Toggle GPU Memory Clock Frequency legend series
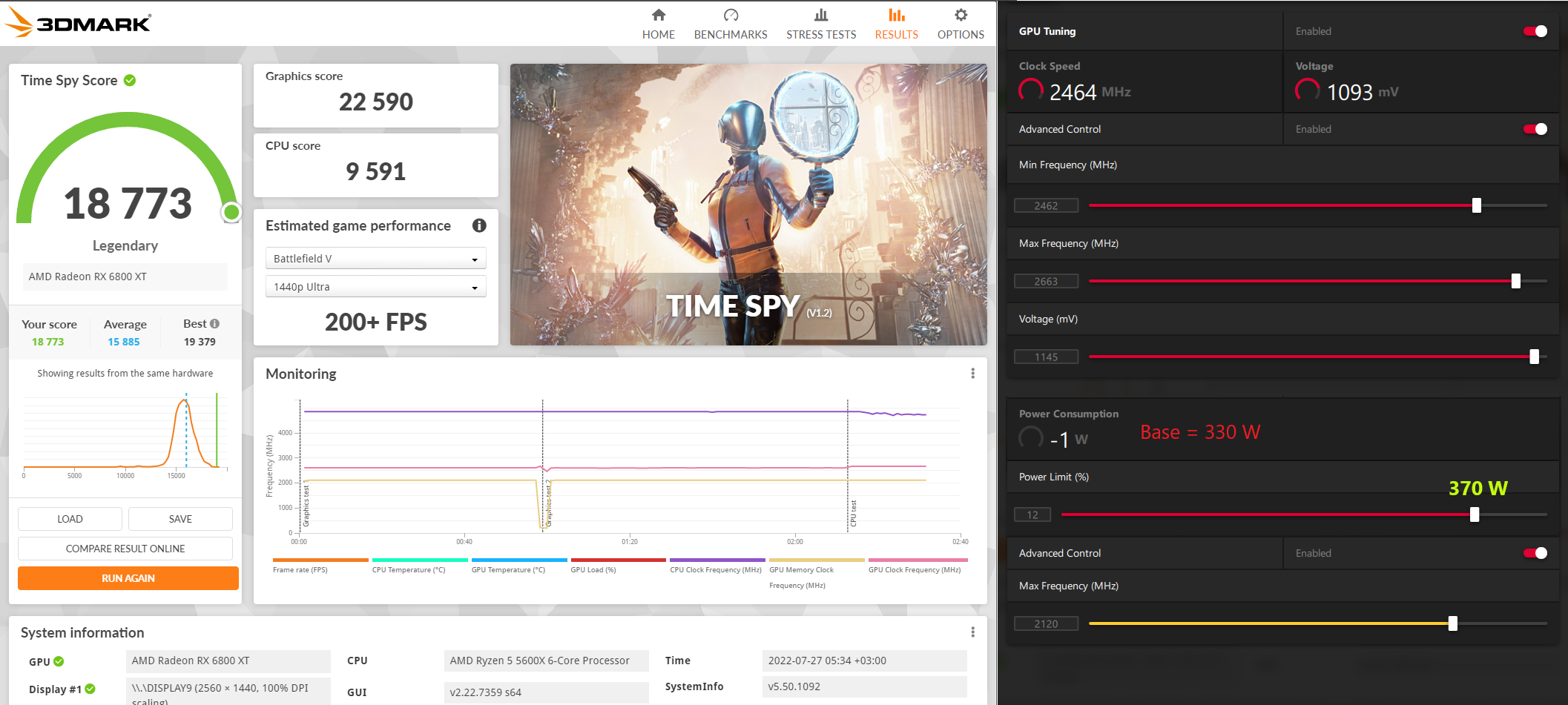The height and width of the screenshot is (705, 1568). (x=817, y=574)
